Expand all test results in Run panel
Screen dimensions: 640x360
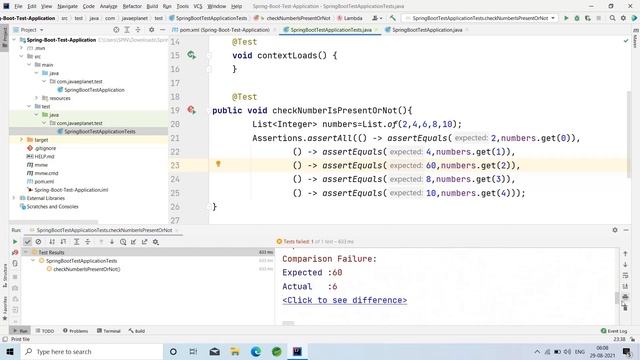(x=76, y=242)
